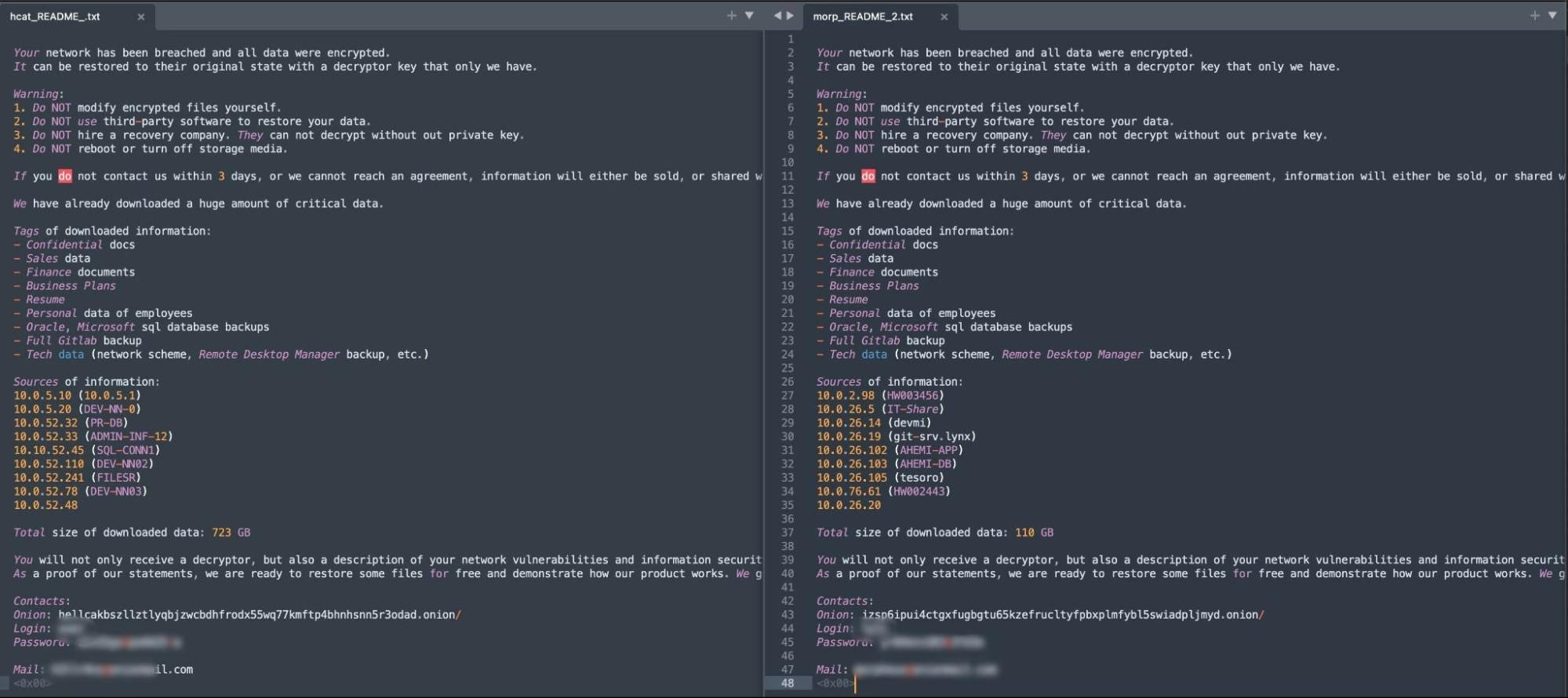Click the right-pointing tab navigation arrow
The image size is (1568, 698).
pyautogui.click(x=790, y=16)
